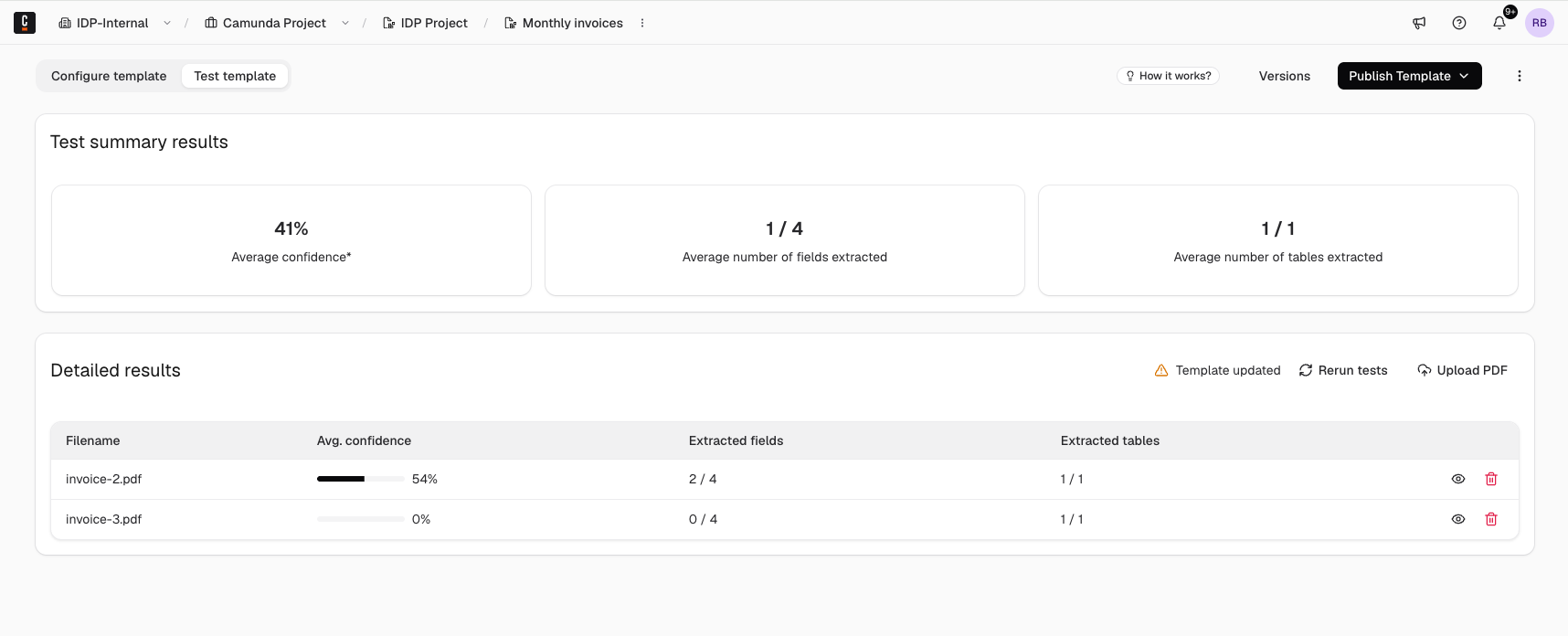This screenshot has width=1568, height=636.
Task: Click the Avg. confidence column header
Action: (x=364, y=440)
